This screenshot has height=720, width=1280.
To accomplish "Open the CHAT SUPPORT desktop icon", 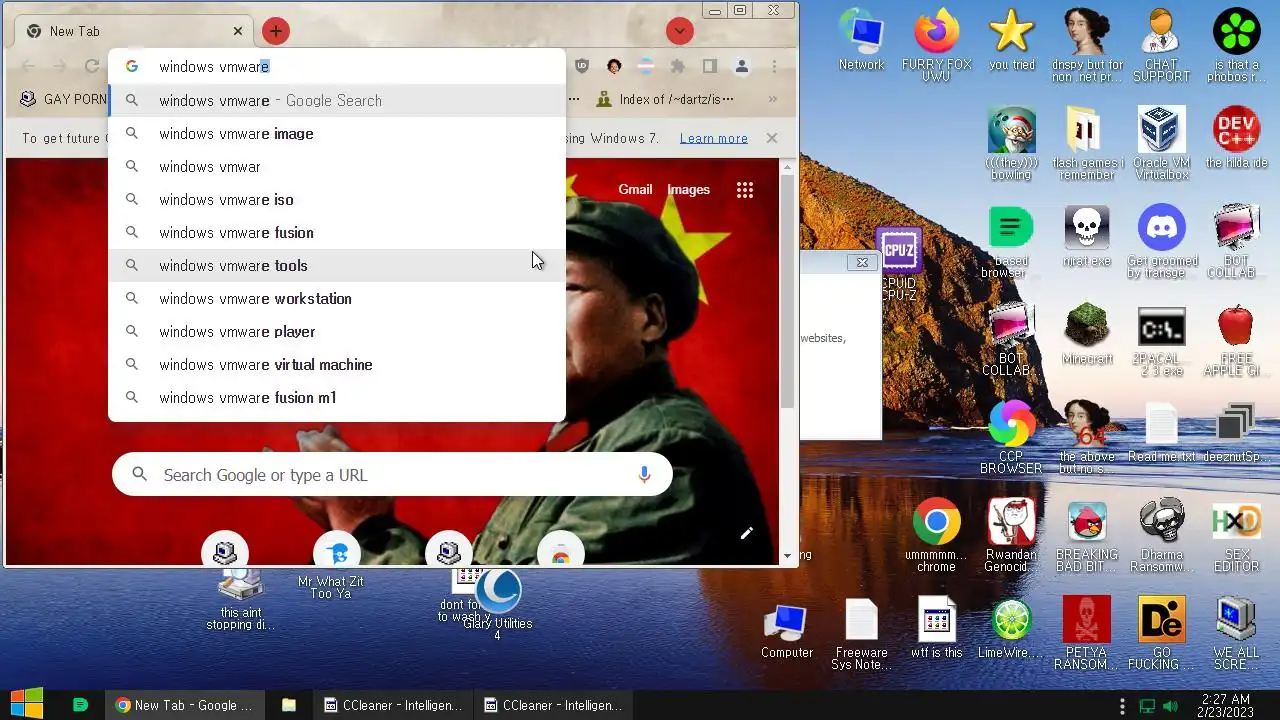I will pyautogui.click(x=1161, y=45).
